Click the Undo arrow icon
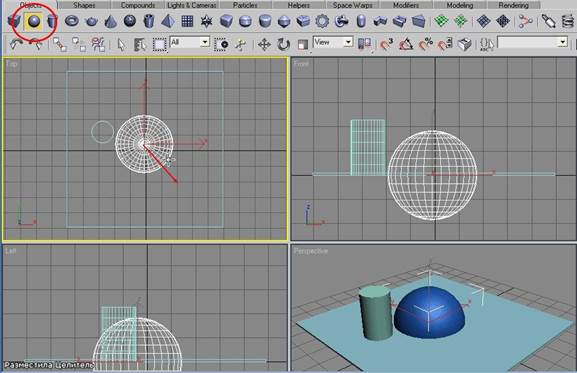 [16, 45]
